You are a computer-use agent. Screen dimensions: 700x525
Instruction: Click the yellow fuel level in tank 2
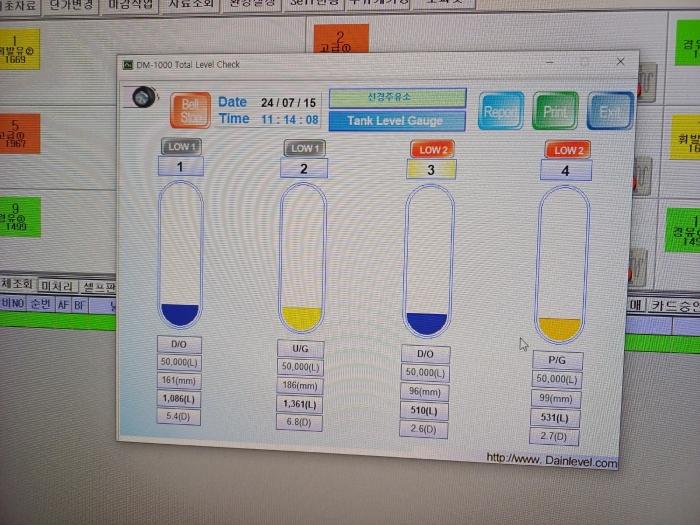coord(302,318)
